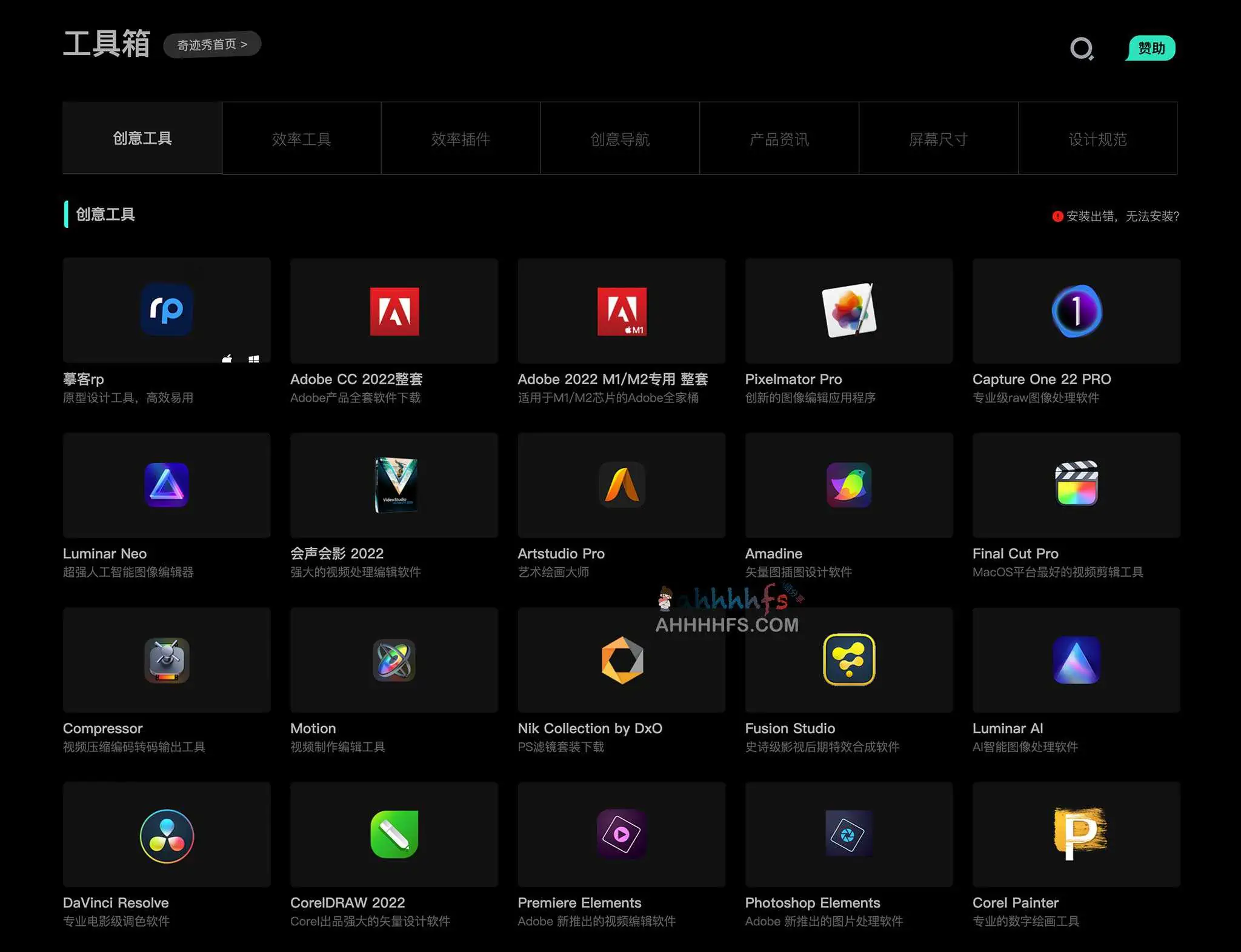Open the Final Cut Pro icon
The height and width of the screenshot is (952, 1241).
tap(1077, 484)
